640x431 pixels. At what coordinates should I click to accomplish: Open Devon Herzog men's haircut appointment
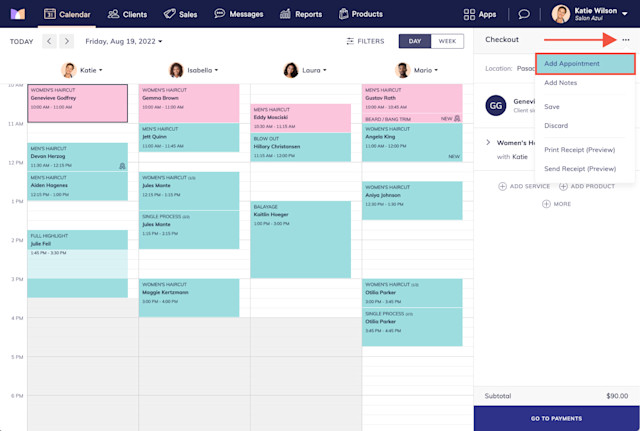(78, 157)
